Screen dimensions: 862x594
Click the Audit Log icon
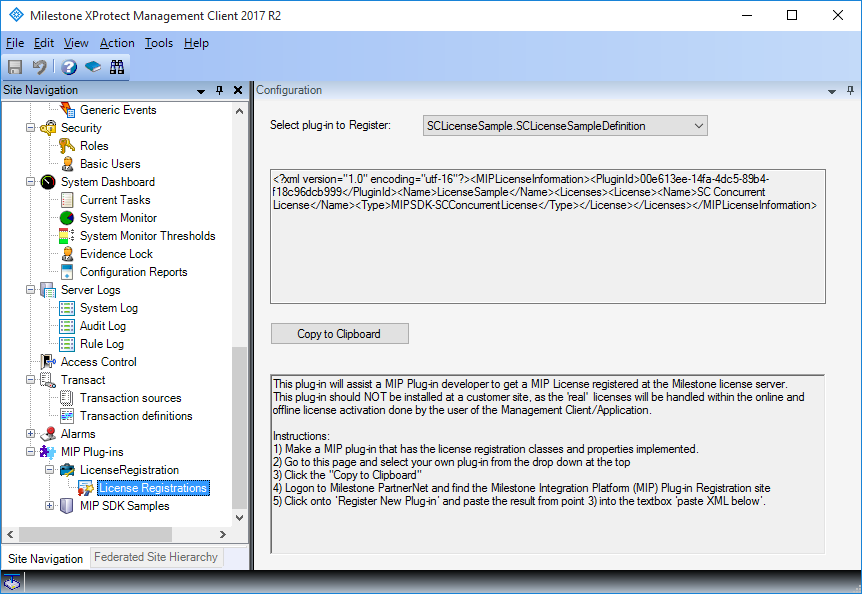pos(67,326)
